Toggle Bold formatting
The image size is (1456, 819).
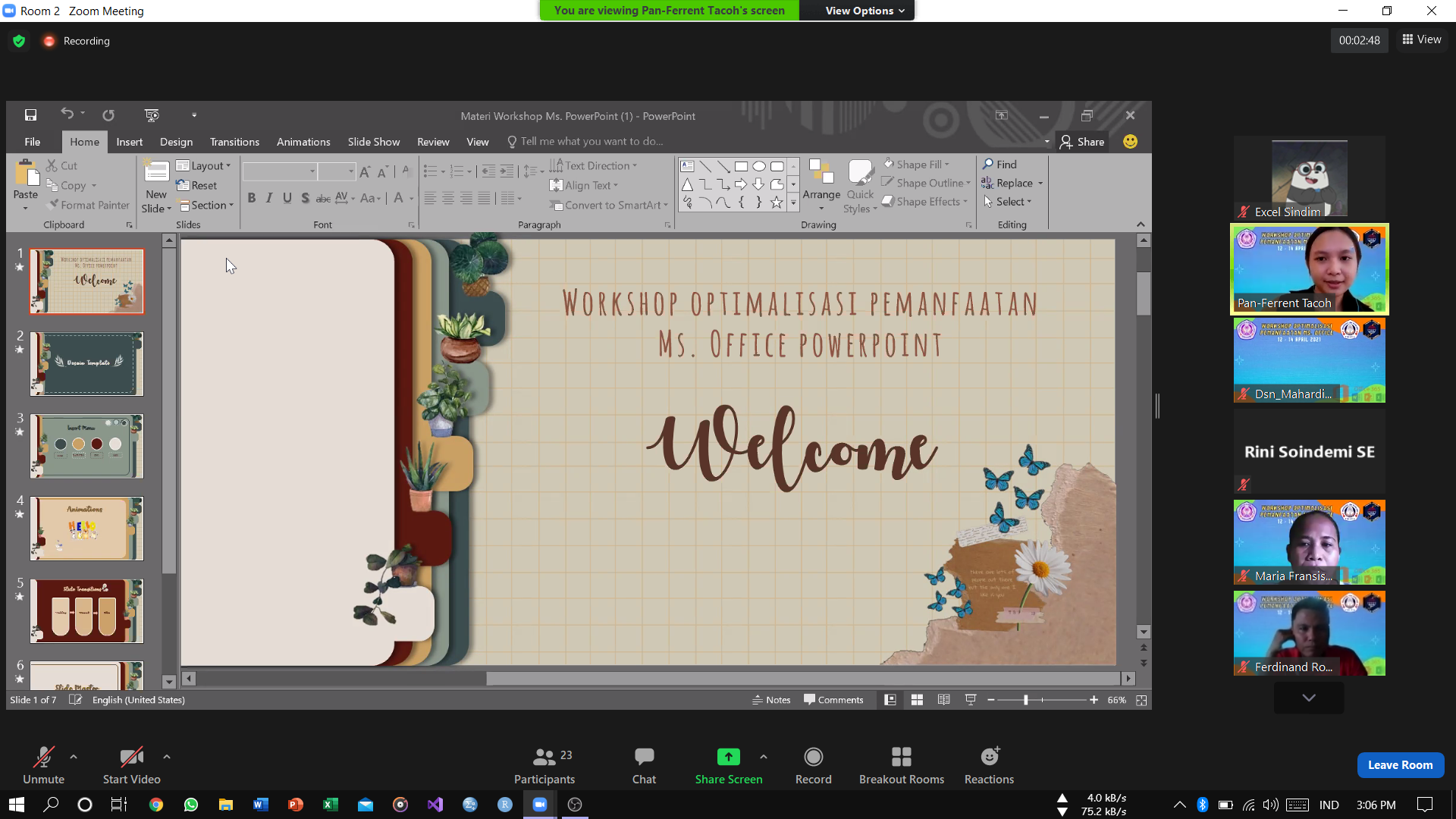(x=251, y=198)
